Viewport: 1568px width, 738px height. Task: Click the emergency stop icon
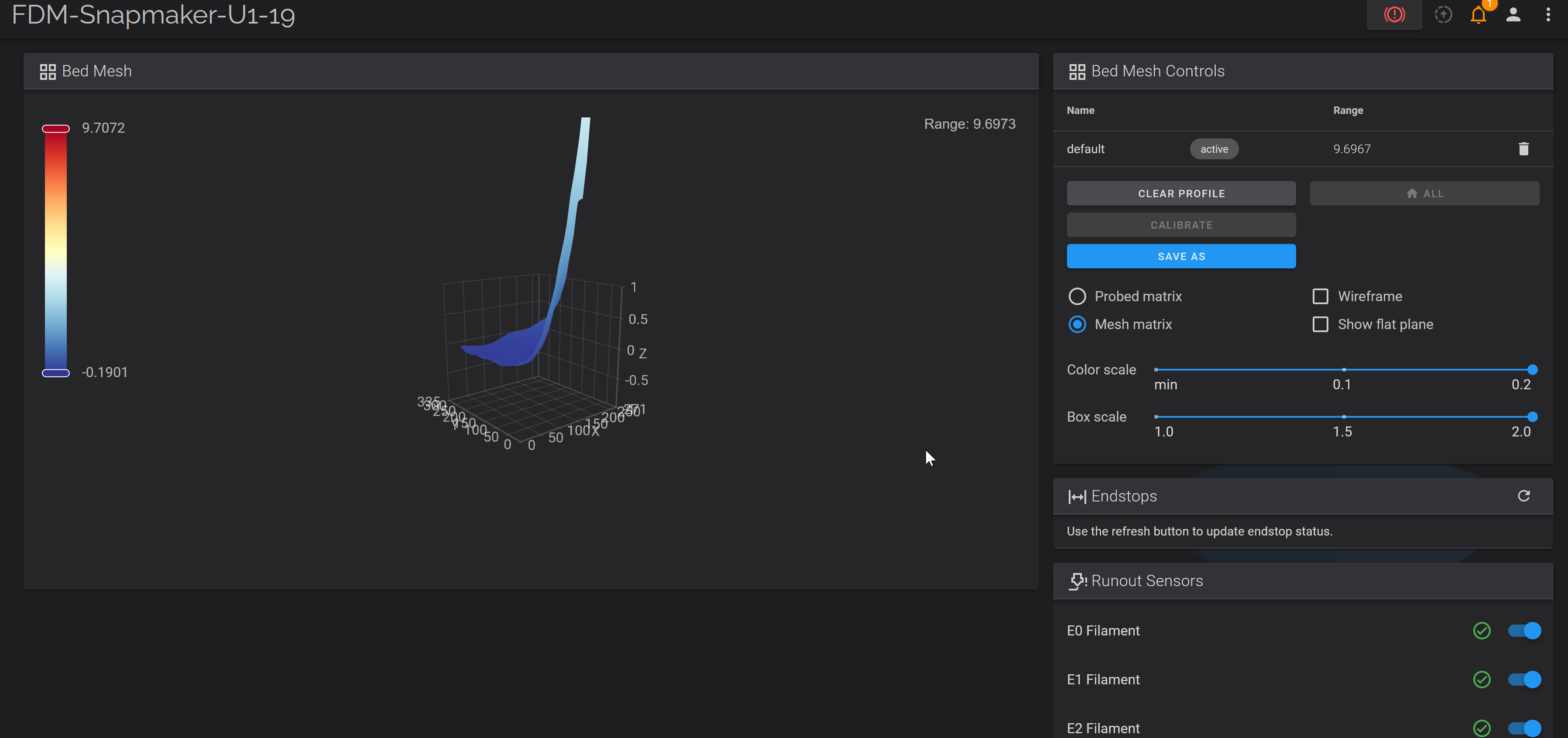click(1394, 14)
